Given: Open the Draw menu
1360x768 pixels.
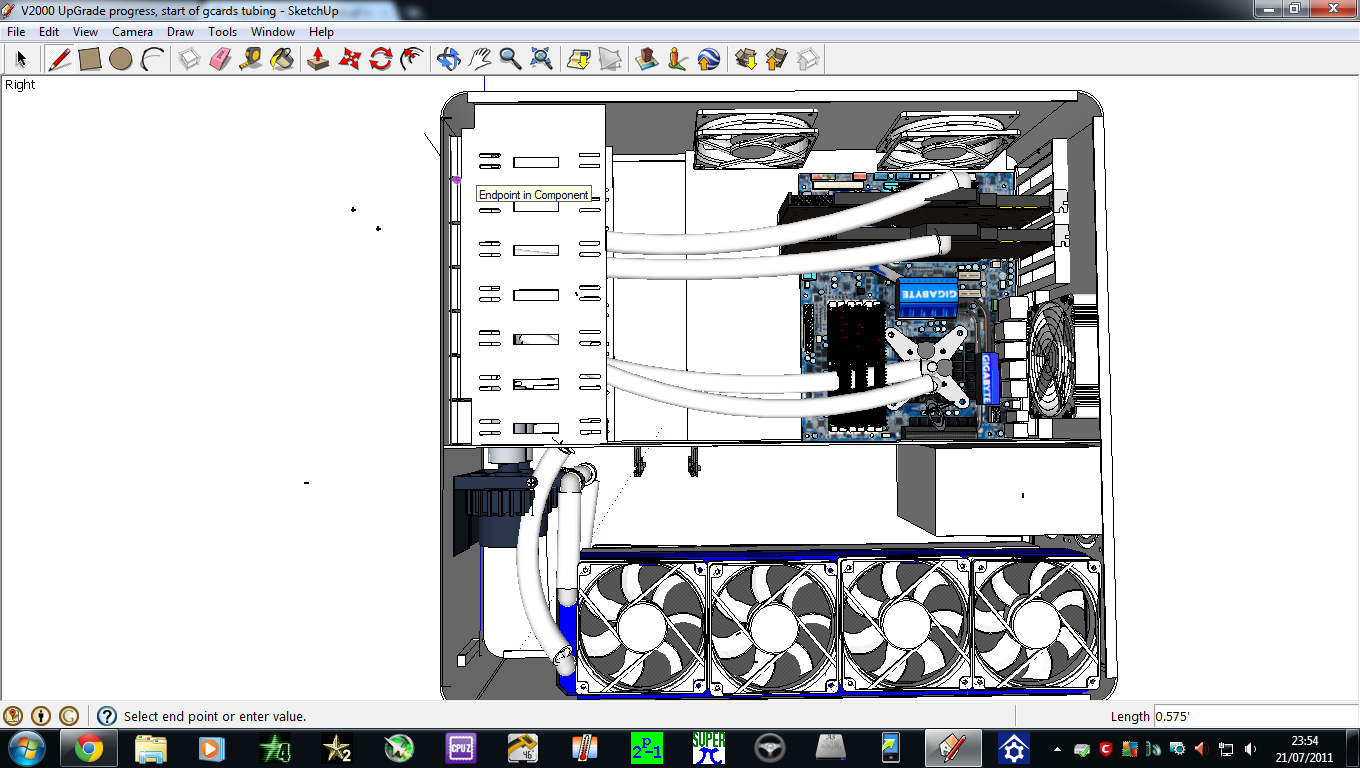Looking at the screenshot, I should [x=180, y=32].
